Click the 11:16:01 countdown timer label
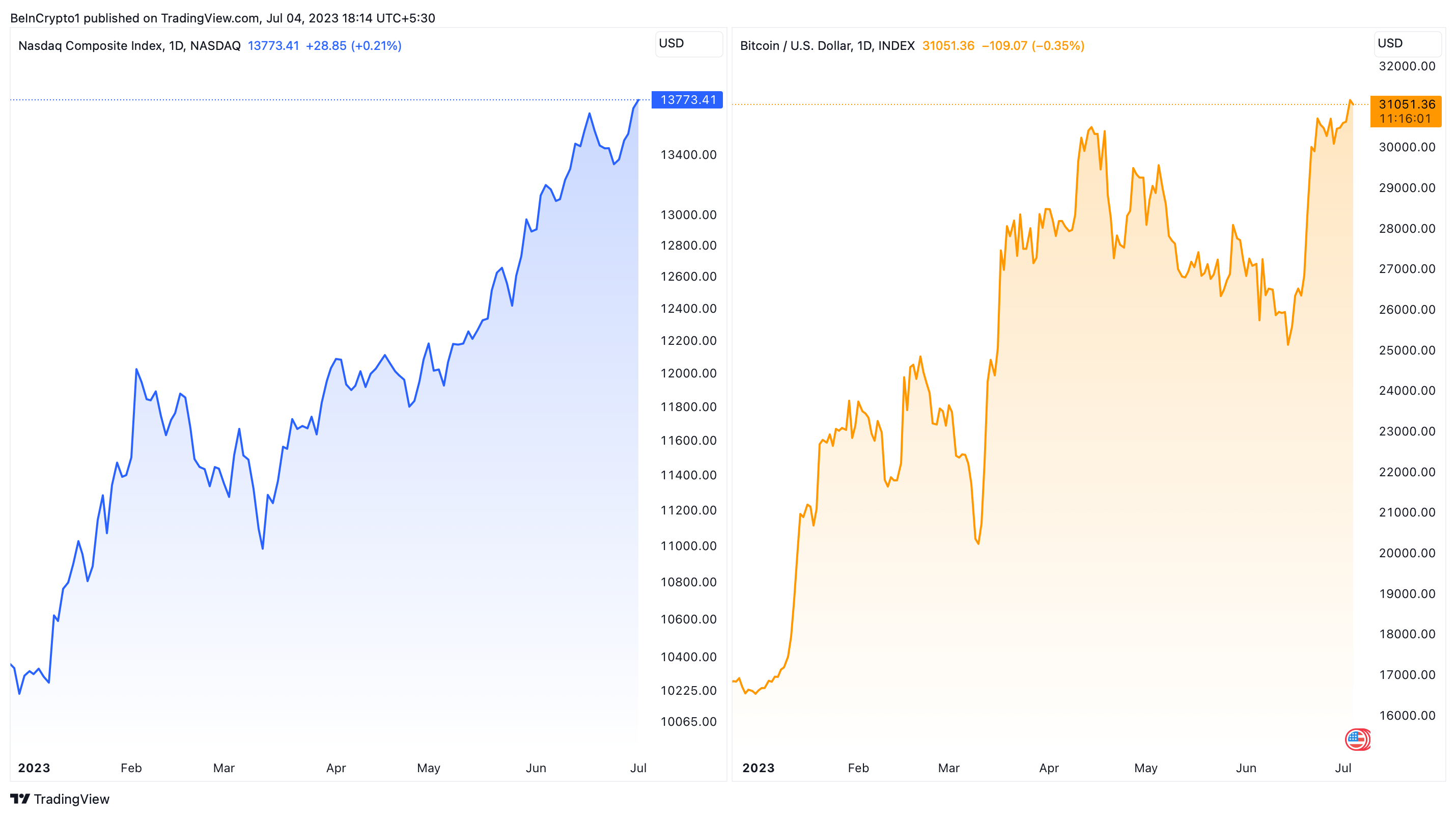Image resolution: width=1456 pixels, height=817 pixels. (x=1405, y=119)
